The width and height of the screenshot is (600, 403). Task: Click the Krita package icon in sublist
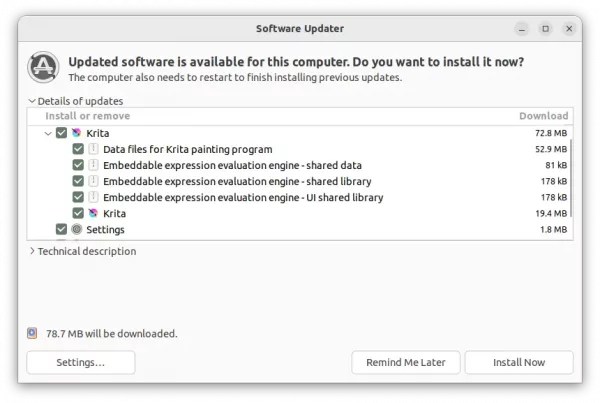pos(93,213)
